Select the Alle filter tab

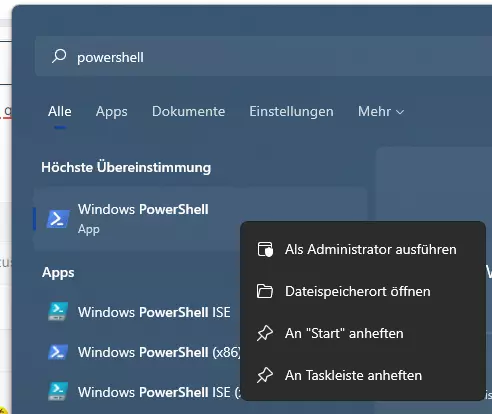click(60, 111)
